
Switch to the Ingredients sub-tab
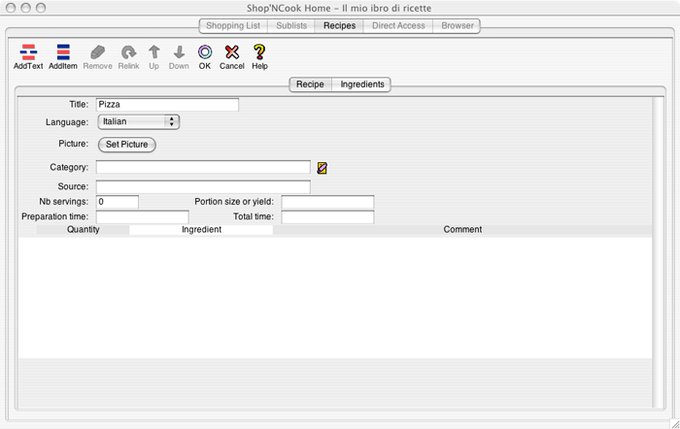pyautogui.click(x=362, y=84)
